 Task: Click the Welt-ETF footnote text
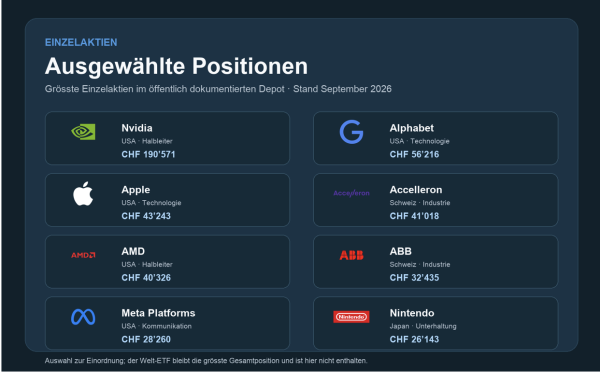coord(206,360)
